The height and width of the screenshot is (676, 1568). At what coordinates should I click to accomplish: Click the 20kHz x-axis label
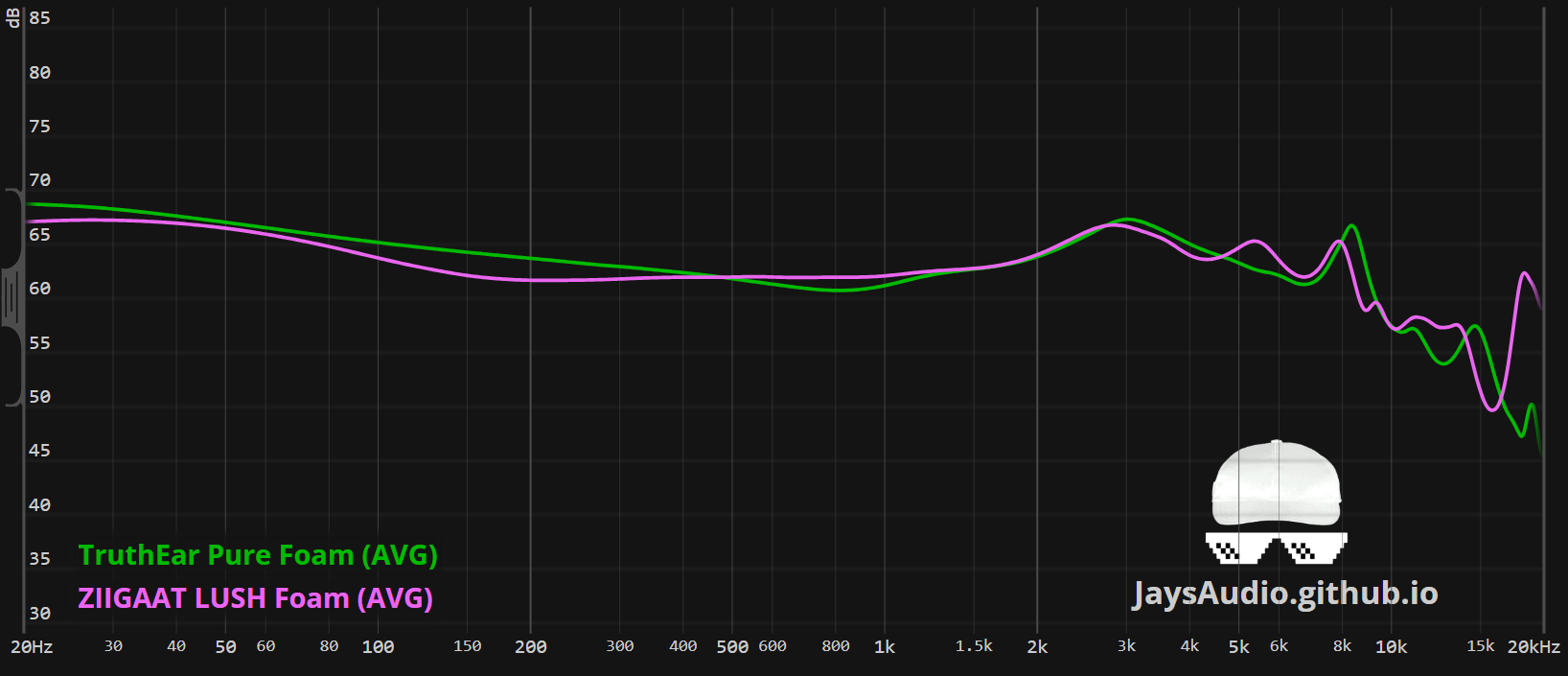(x=1533, y=647)
